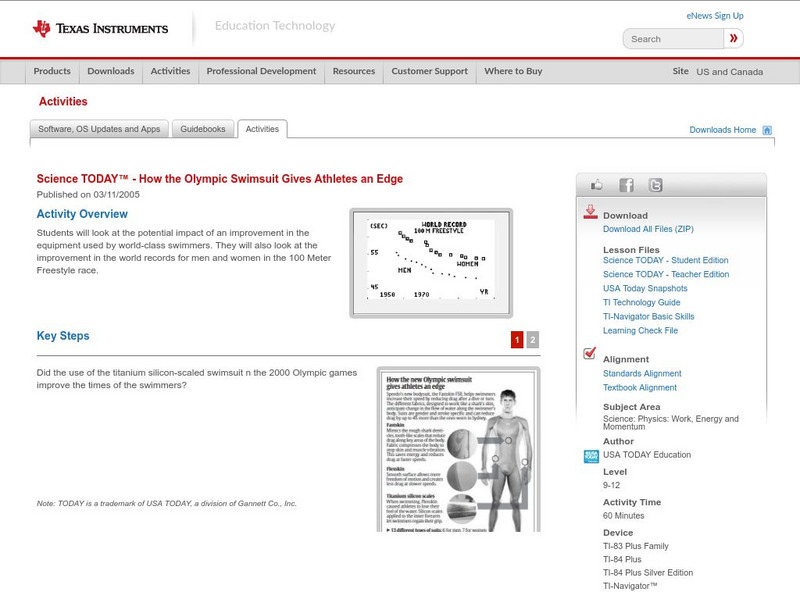
Task: Open the Products menu
Action: 52,71
